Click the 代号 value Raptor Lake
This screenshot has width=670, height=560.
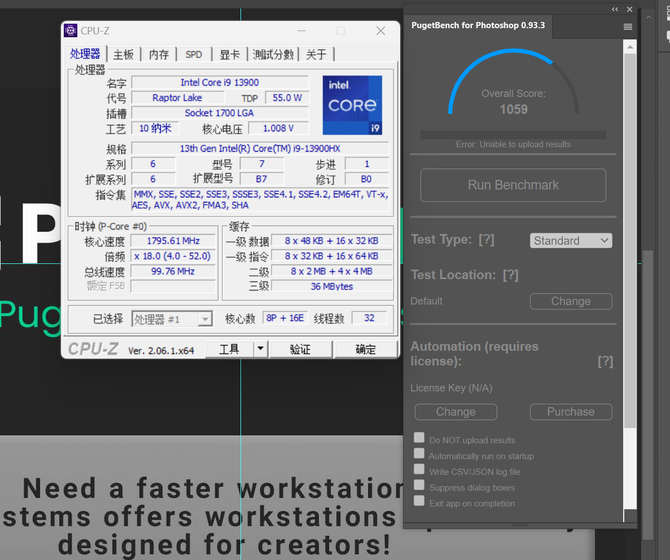pyautogui.click(x=177, y=98)
